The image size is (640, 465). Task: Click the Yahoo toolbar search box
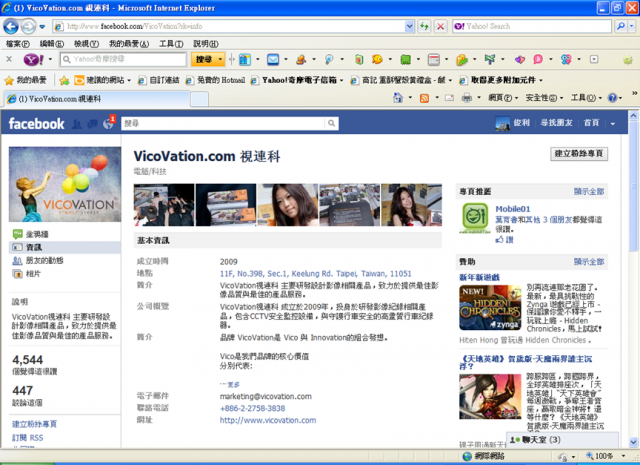[x=123, y=60]
